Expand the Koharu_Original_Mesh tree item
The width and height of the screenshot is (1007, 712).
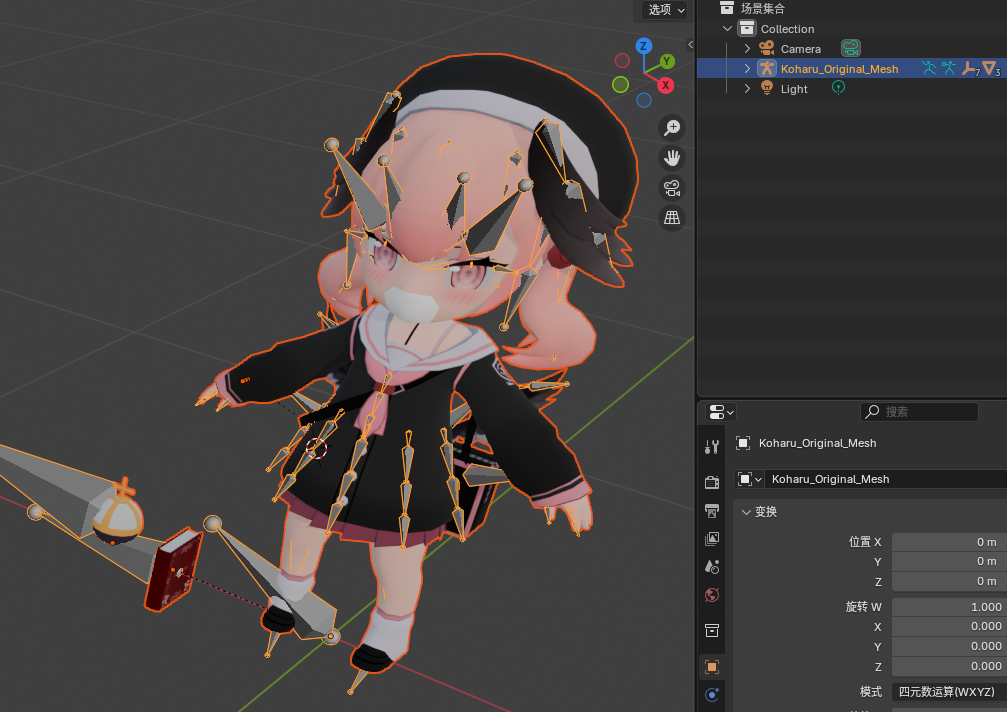(x=747, y=69)
